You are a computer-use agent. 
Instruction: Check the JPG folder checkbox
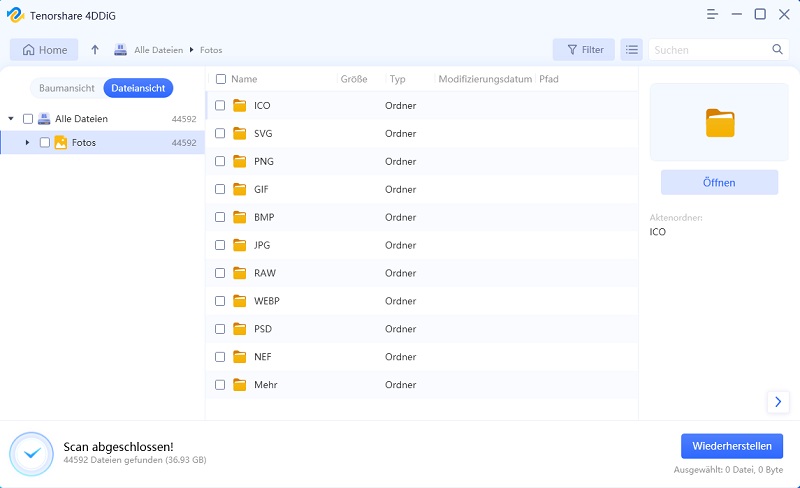coord(220,245)
